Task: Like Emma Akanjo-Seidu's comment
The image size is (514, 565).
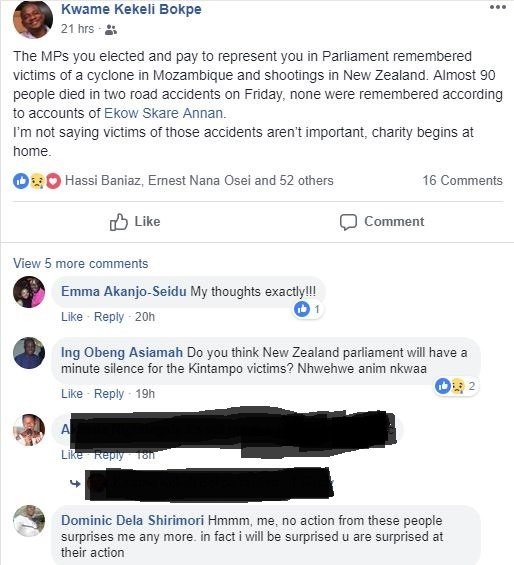Action: coord(72,317)
